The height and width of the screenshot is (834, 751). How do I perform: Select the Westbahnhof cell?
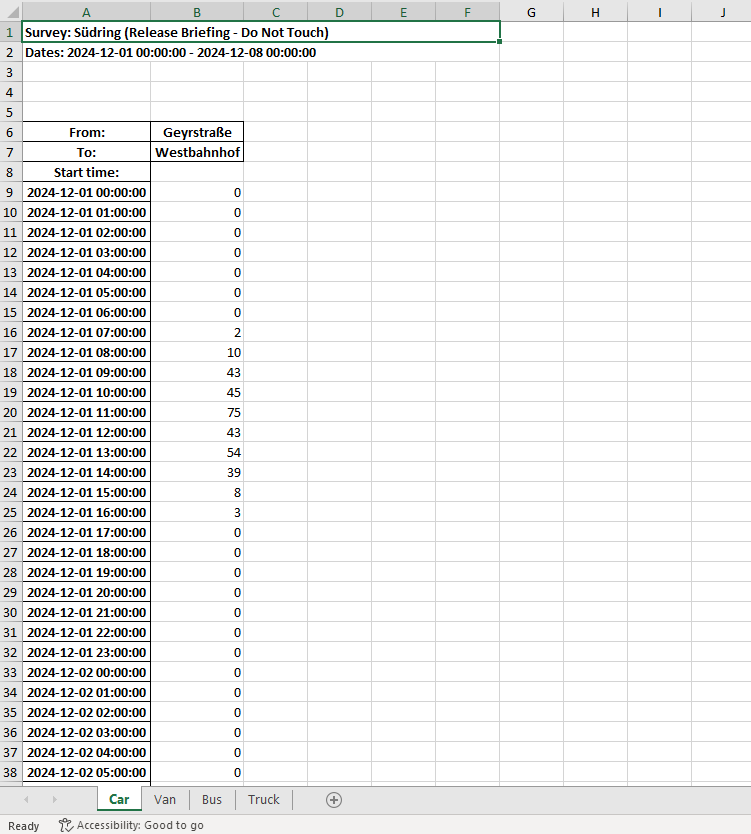pos(197,152)
